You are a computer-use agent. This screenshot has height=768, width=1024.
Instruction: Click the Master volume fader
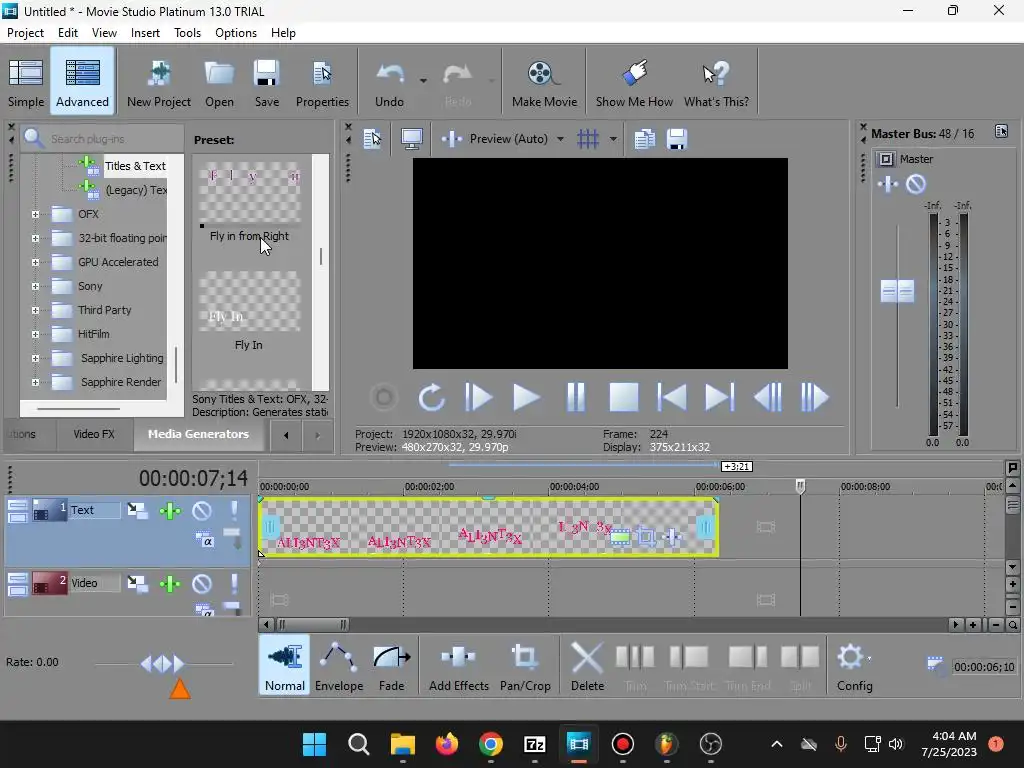(897, 291)
